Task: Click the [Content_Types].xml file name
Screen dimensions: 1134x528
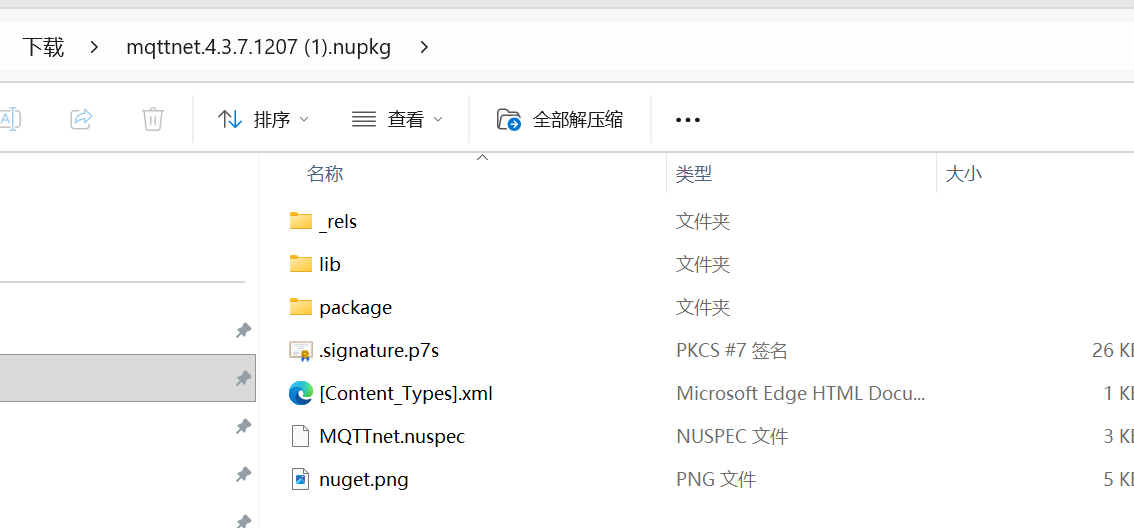Action: pos(406,394)
